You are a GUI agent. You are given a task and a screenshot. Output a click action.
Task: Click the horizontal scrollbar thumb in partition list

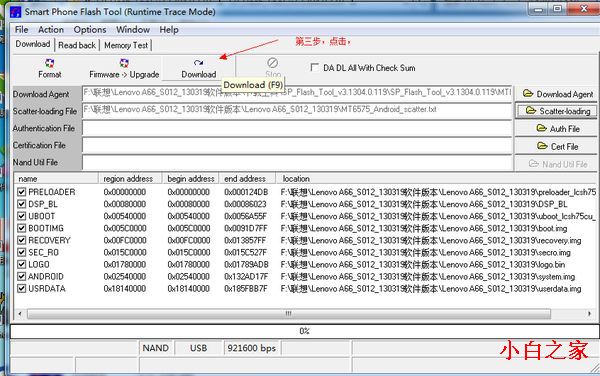click(289, 314)
